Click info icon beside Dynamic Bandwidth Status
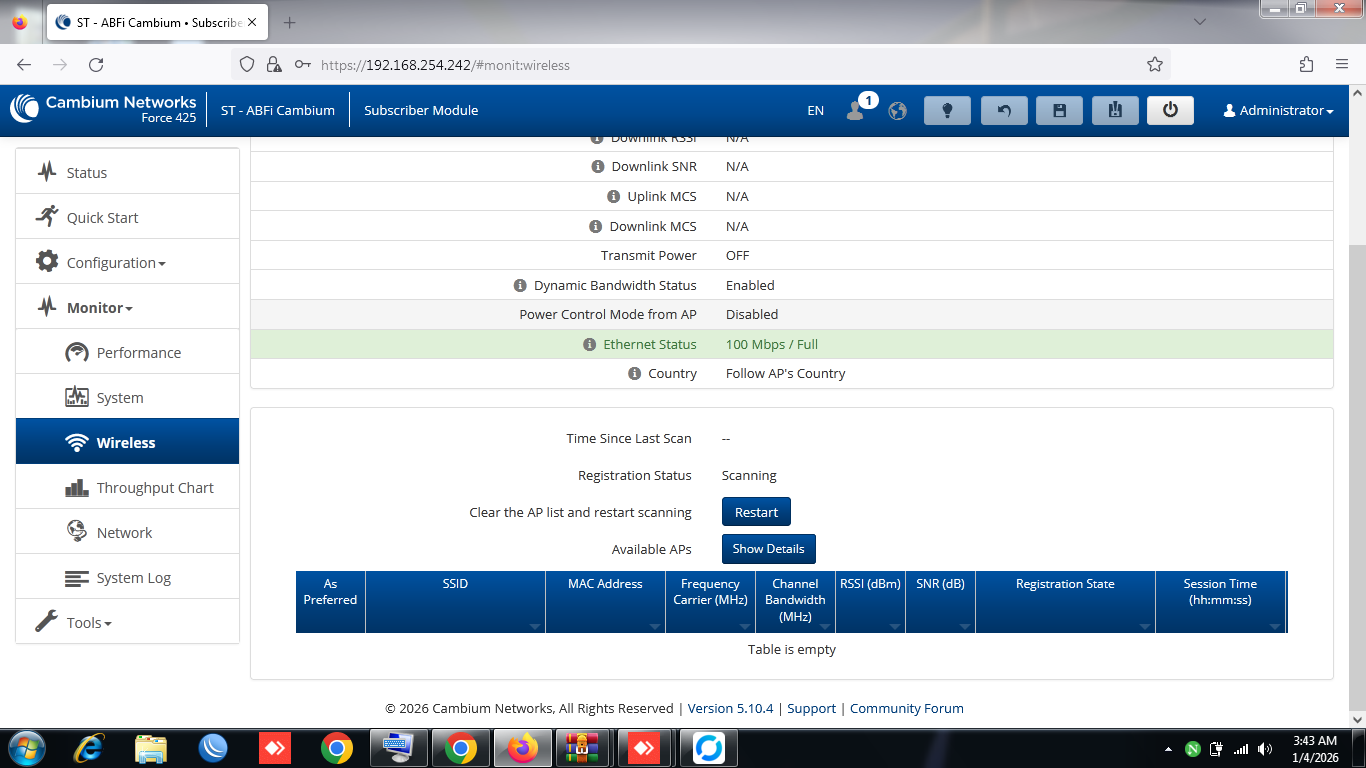 (x=520, y=285)
